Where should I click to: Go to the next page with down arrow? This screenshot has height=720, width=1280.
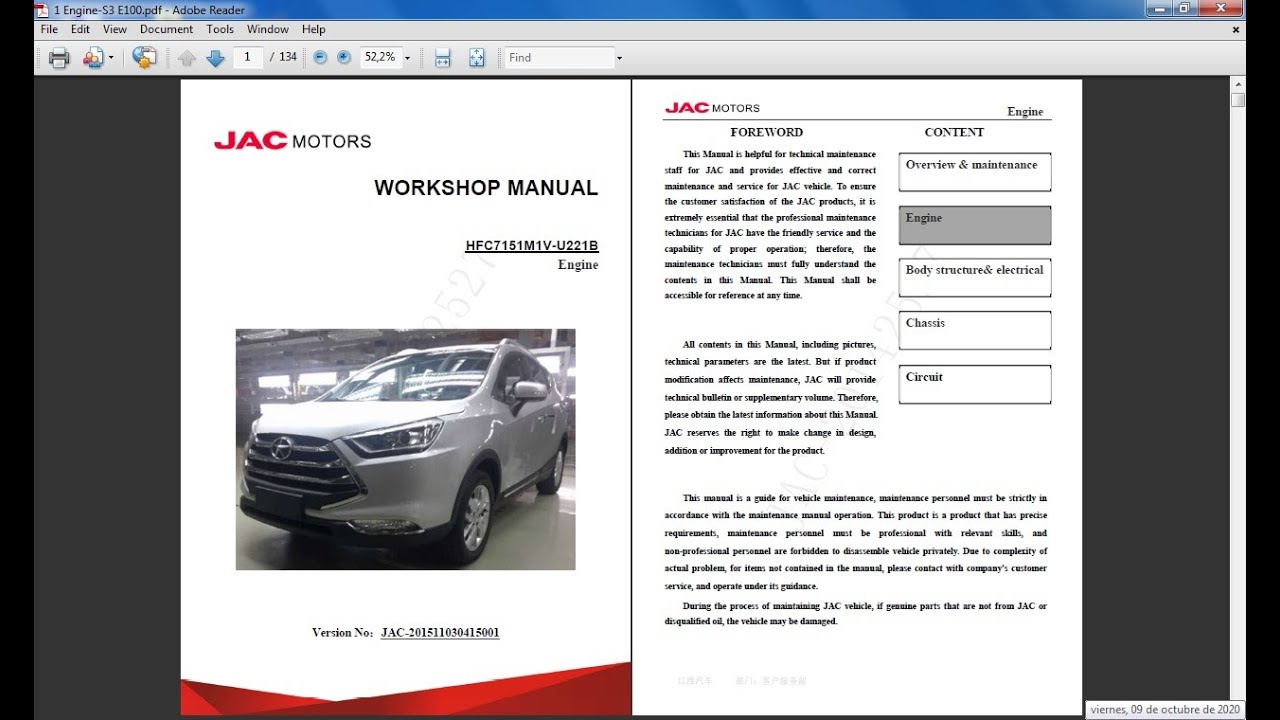tap(215, 58)
